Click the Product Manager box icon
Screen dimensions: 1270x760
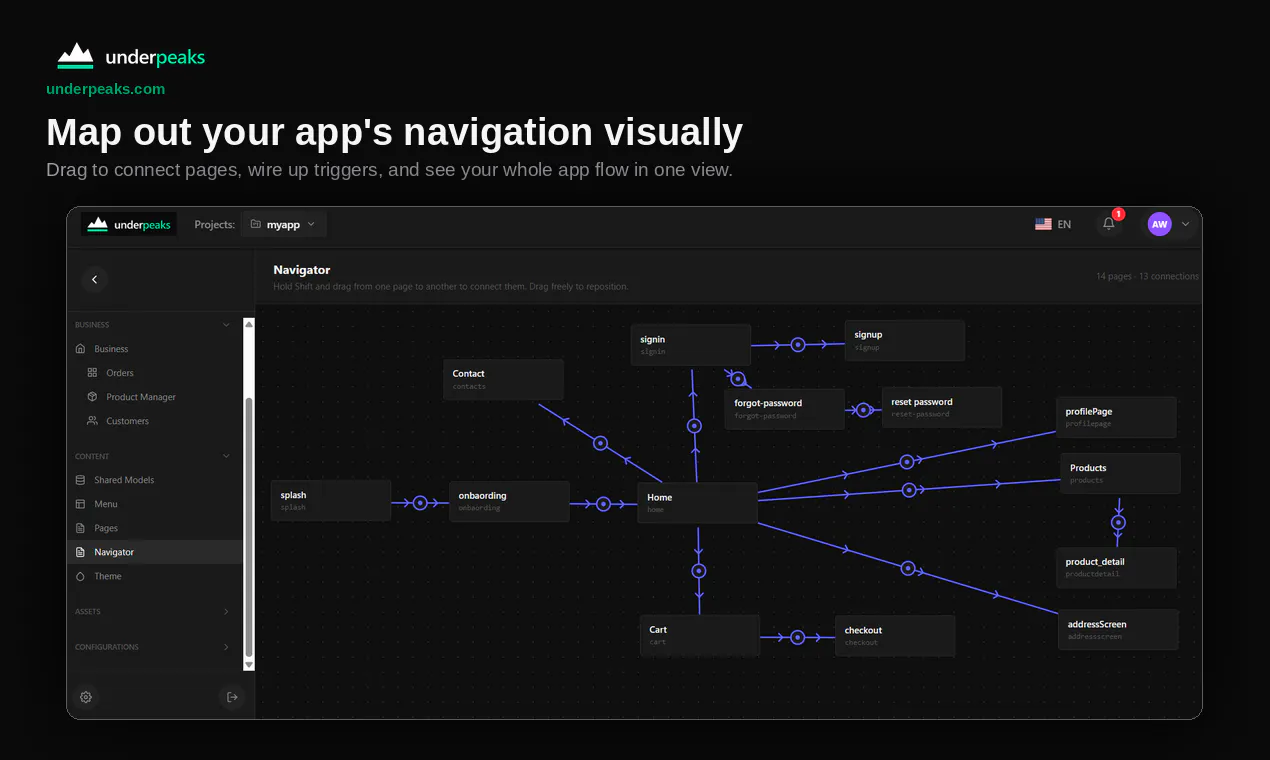(x=92, y=397)
